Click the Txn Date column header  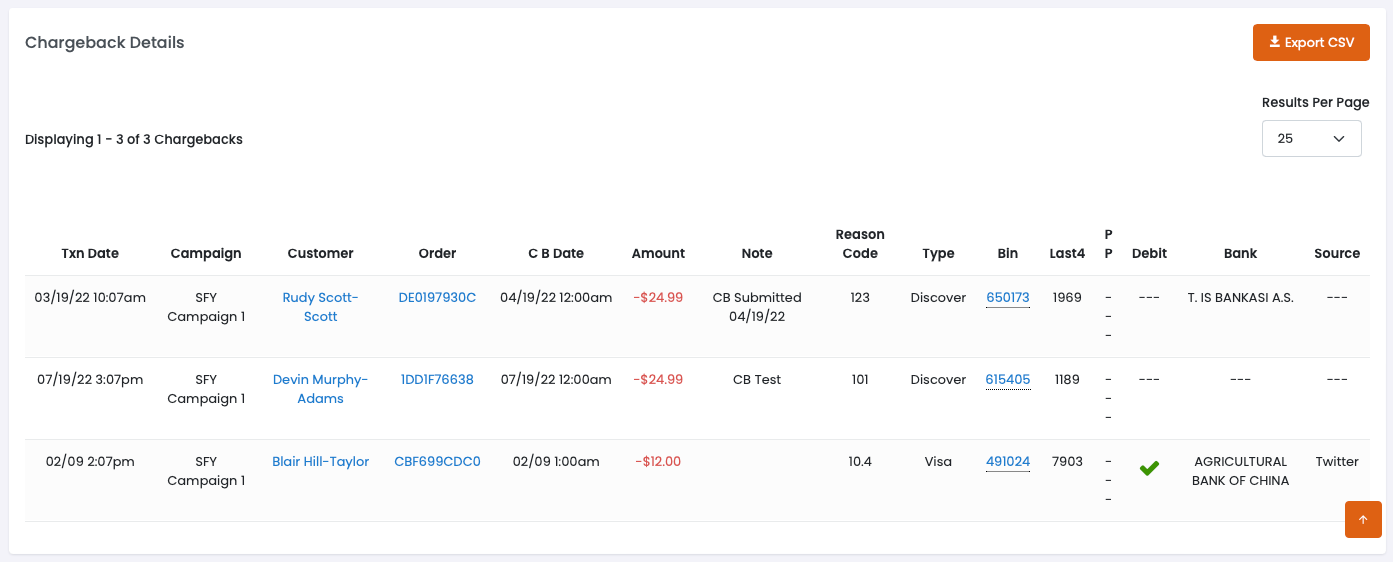(90, 254)
